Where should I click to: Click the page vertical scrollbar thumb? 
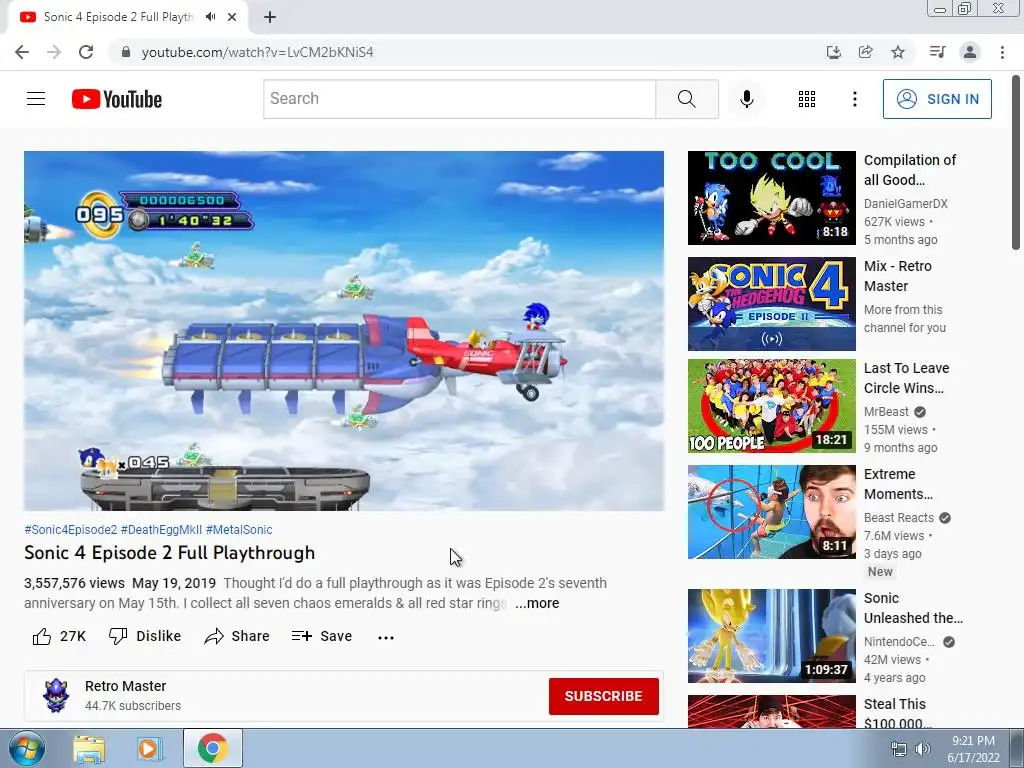[x=1016, y=162]
